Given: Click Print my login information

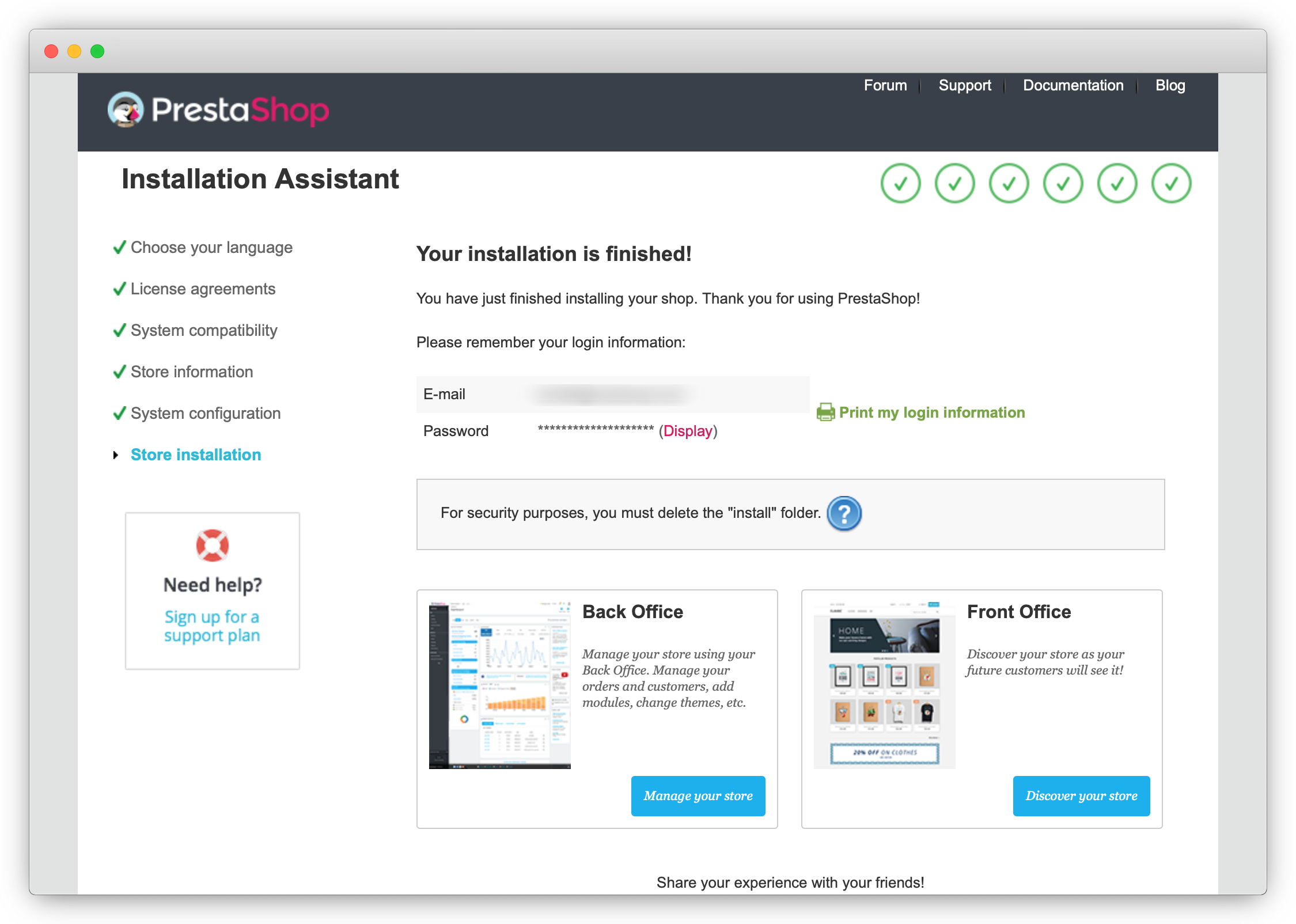Looking at the screenshot, I should pos(931,412).
